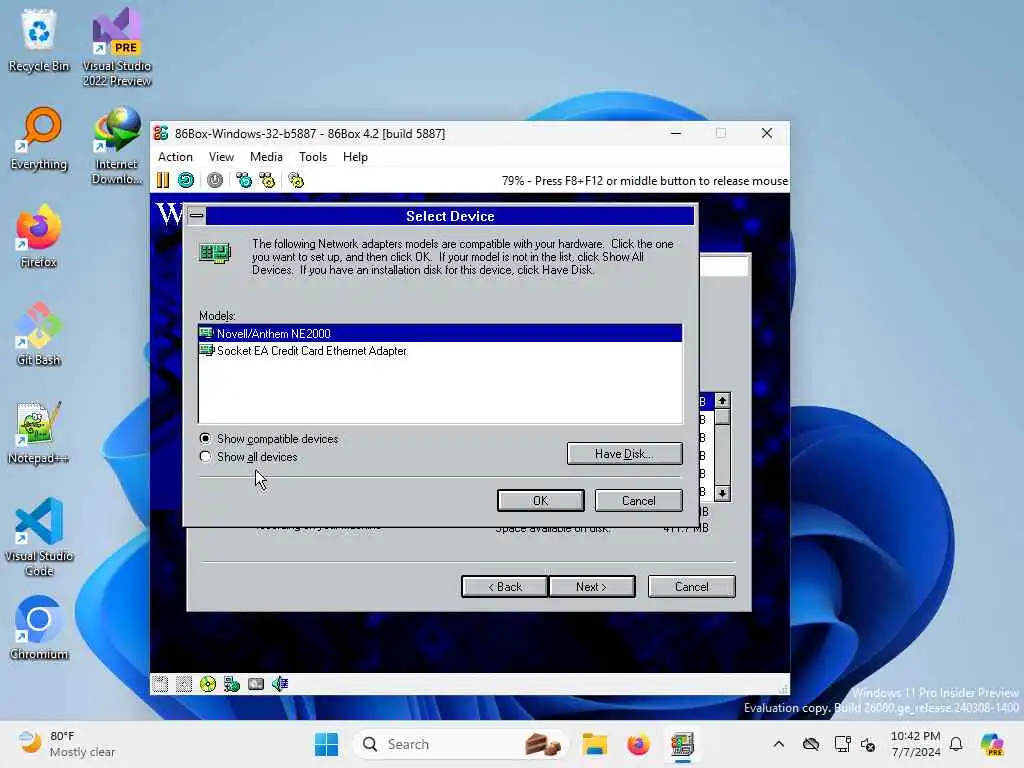Click the Select Device system menu box
This screenshot has width=1024, height=768.
pyautogui.click(x=197, y=216)
